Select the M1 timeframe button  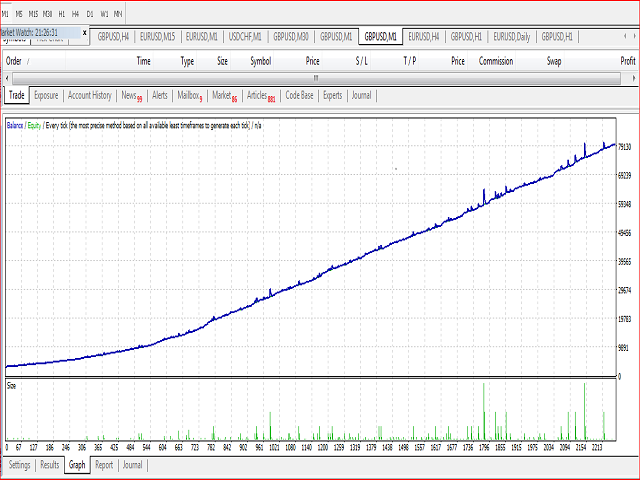[5, 14]
